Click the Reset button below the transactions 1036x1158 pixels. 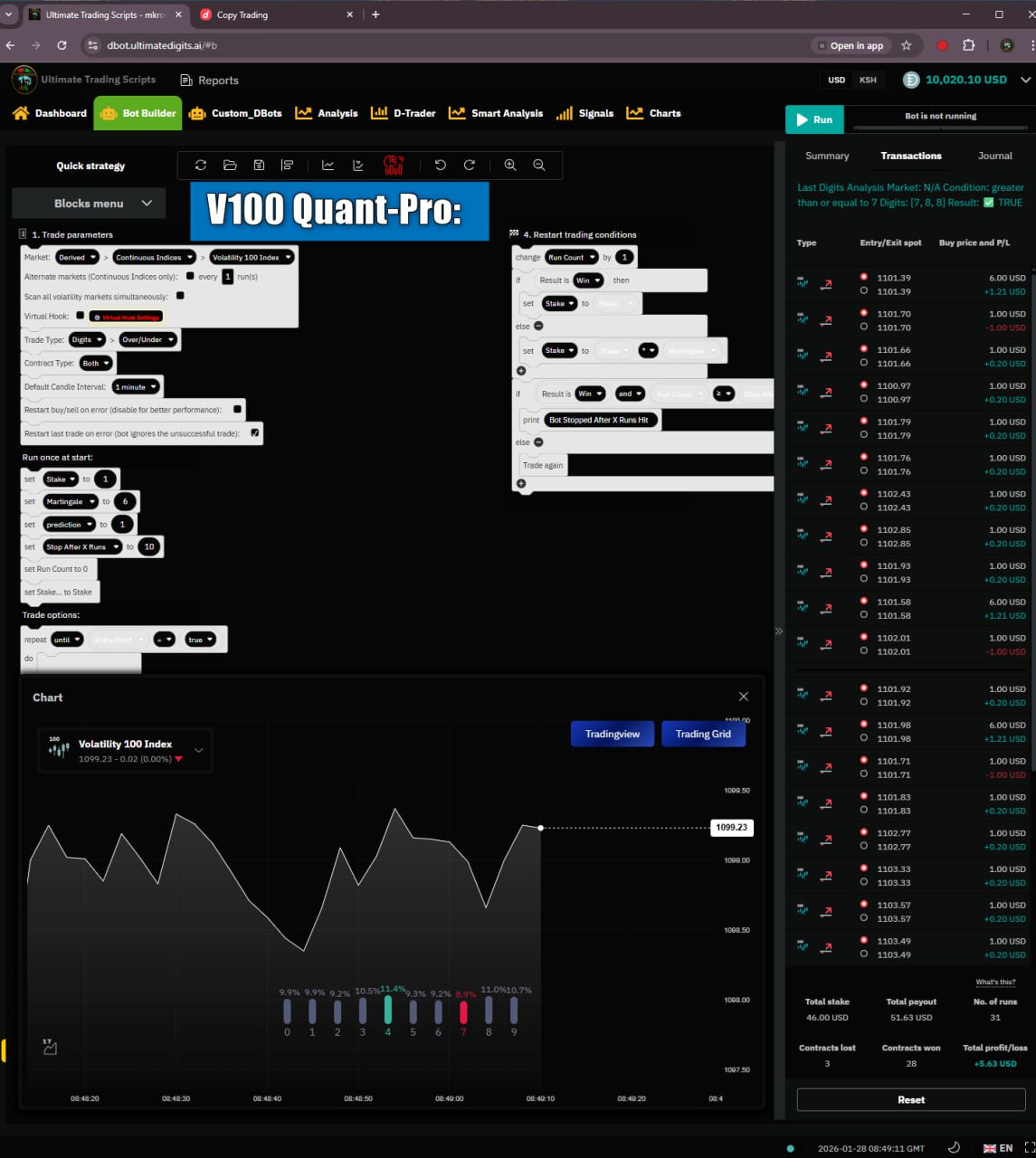[910, 1099]
